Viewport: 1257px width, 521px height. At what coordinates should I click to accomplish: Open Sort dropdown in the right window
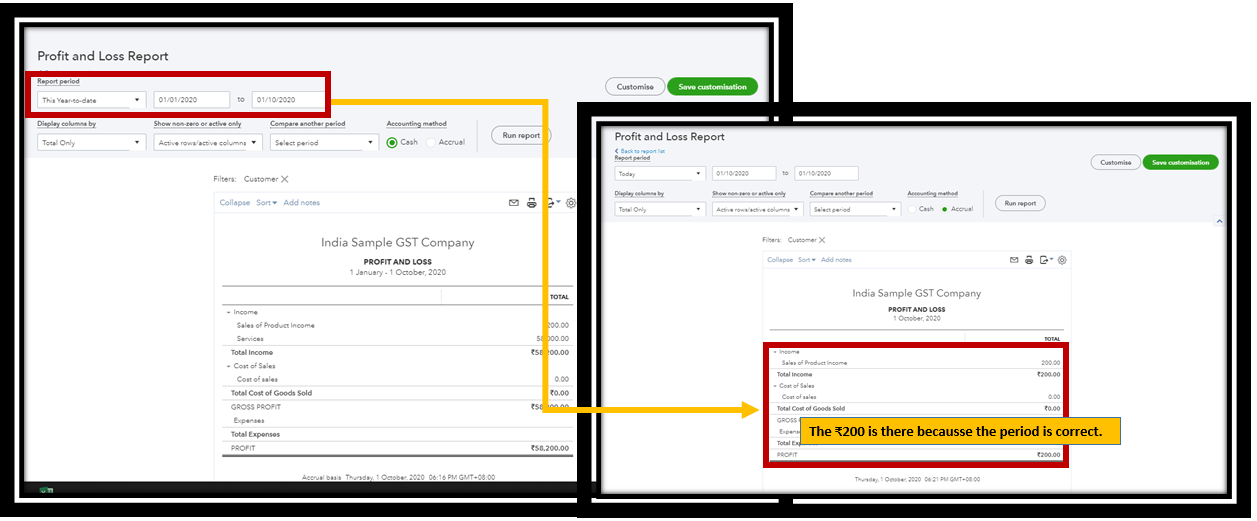(805, 260)
